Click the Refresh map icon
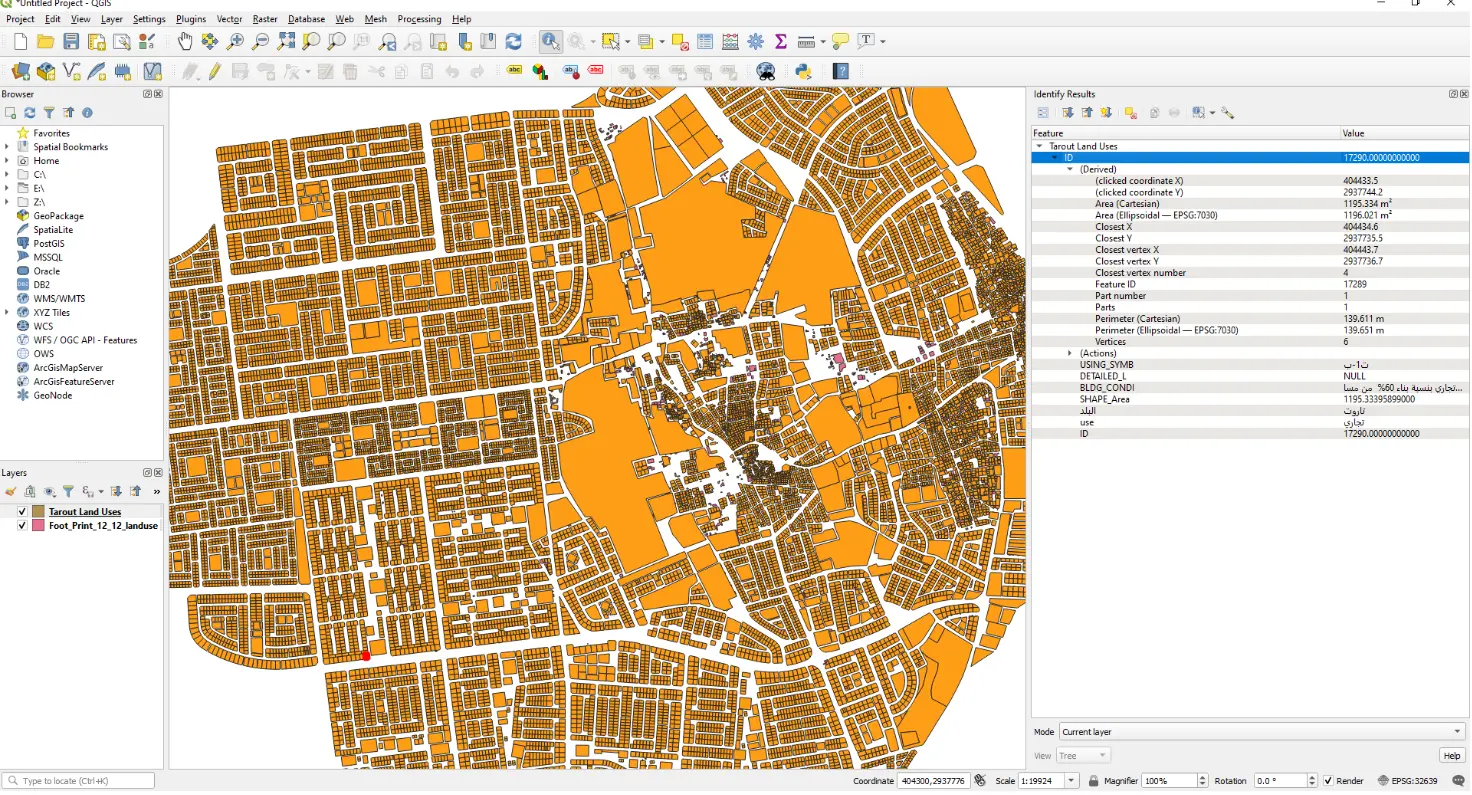 pos(513,41)
